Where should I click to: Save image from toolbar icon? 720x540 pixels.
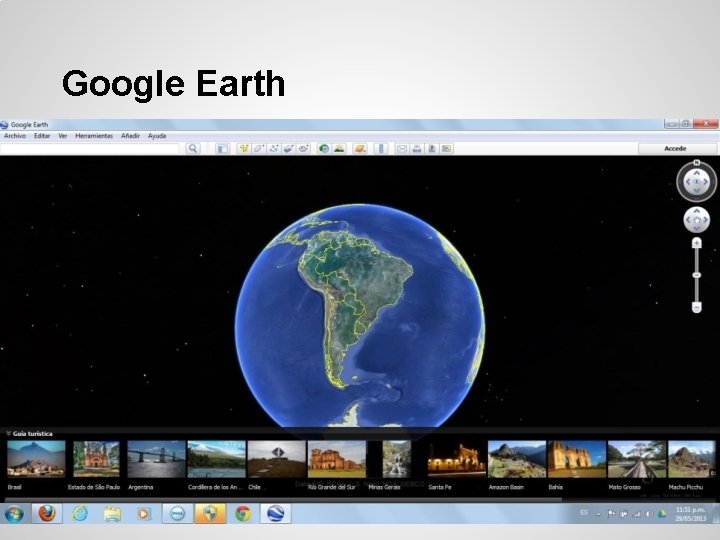click(432, 149)
